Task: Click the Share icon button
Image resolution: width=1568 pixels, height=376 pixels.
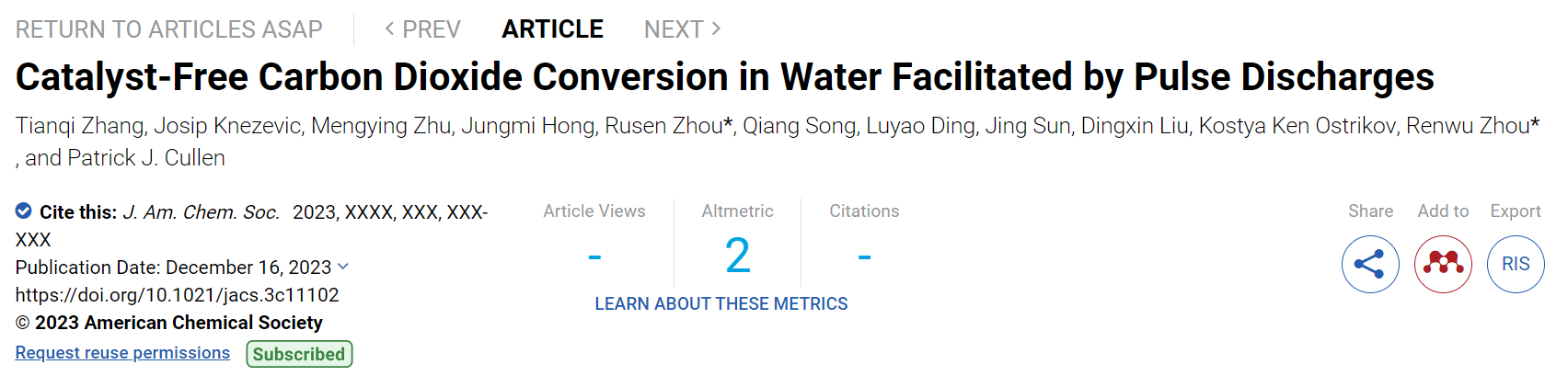Action: [1370, 264]
